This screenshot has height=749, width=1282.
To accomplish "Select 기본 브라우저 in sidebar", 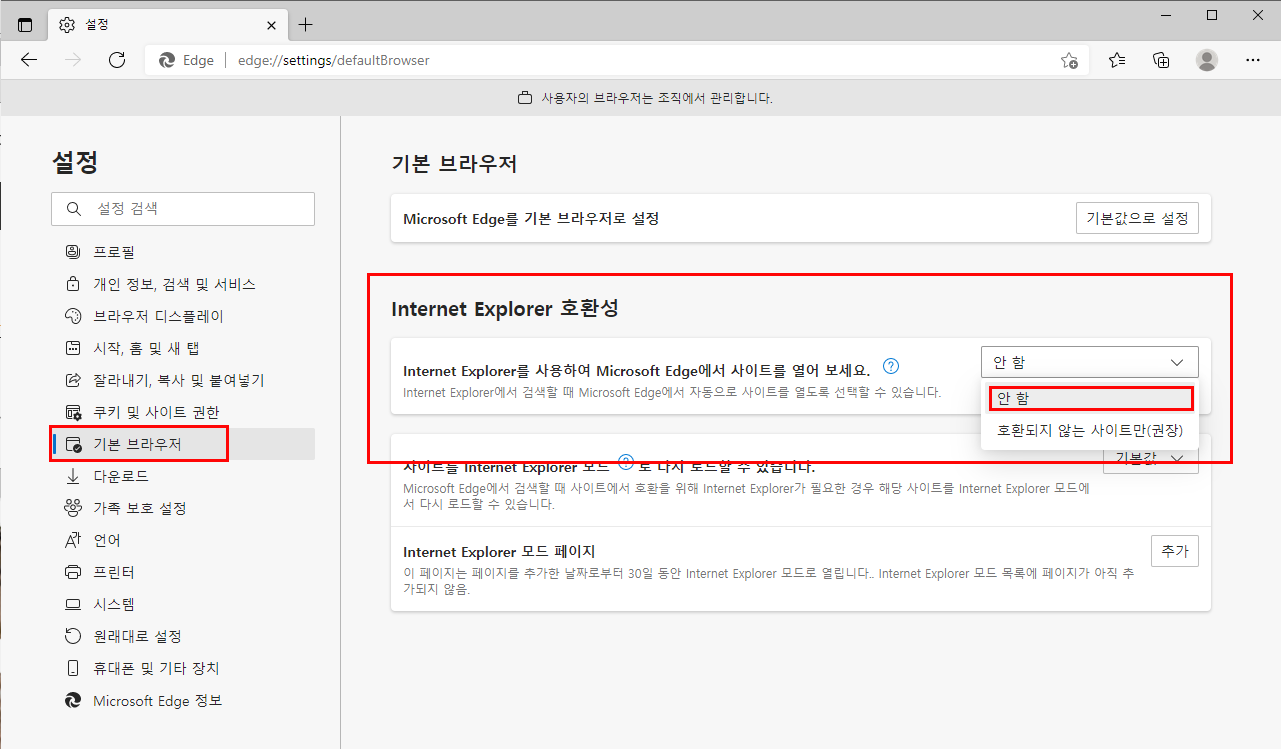I will 183,444.
